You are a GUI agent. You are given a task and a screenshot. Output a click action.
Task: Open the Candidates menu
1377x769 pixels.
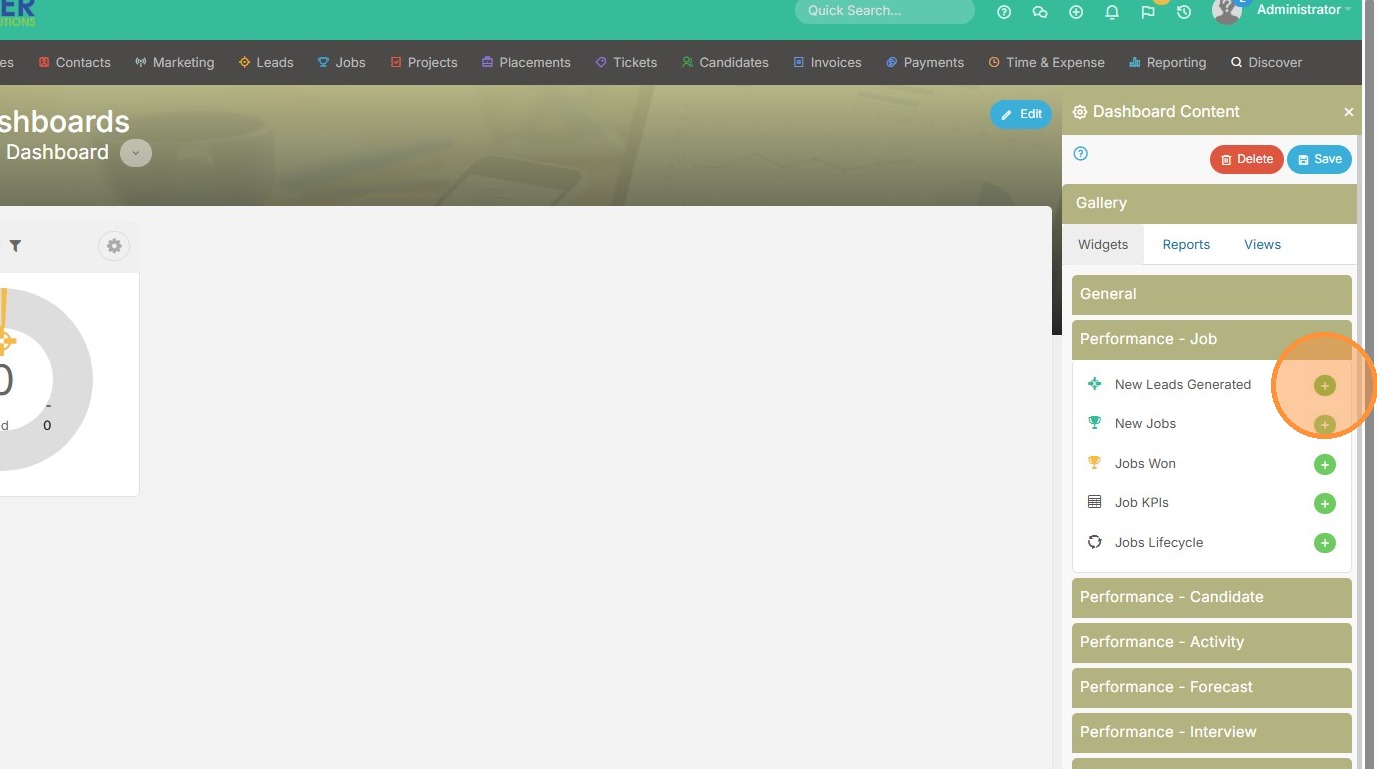pyautogui.click(x=725, y=62)
